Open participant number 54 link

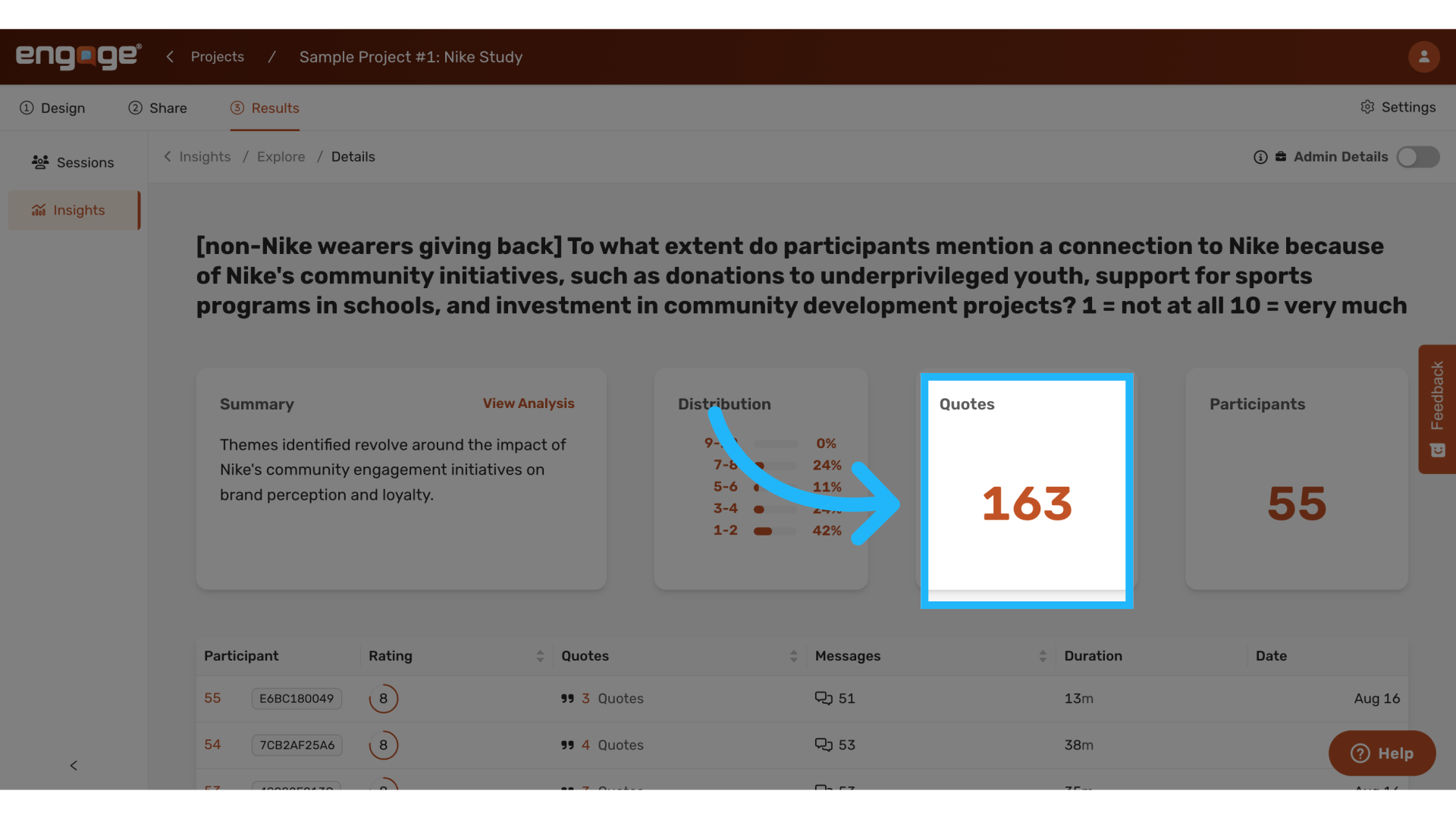pos(212,745)
